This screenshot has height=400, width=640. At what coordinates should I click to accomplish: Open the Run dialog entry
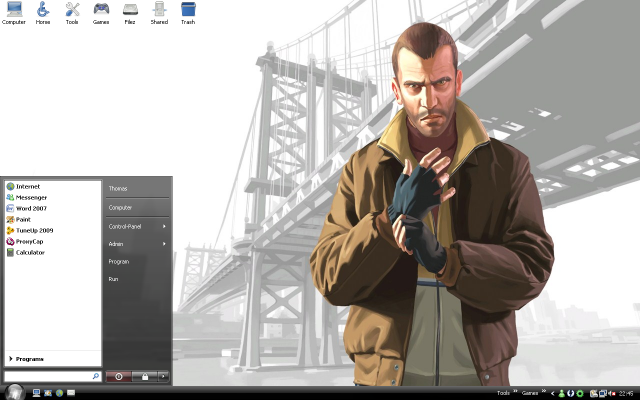point(113,279)
